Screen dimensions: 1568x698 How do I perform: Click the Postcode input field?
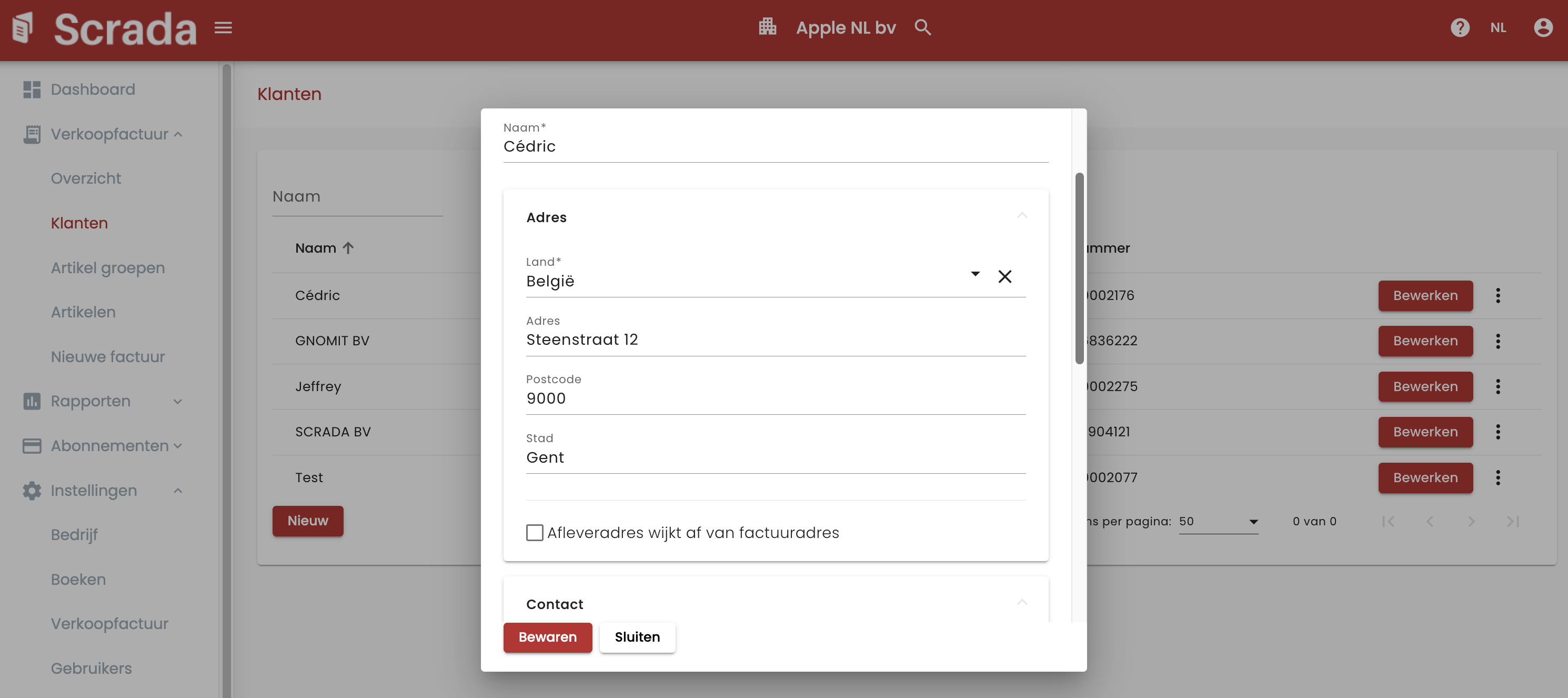pyautogui.click(x=775, y=398)
